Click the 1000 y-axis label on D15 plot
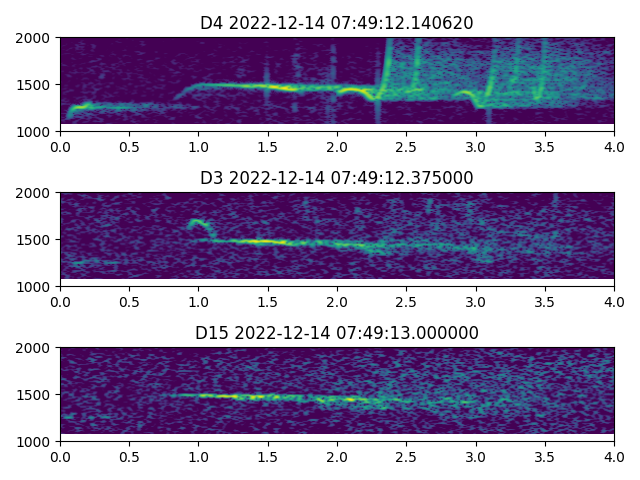The height and width of the screenshot is (480, 640). (36, 441)
